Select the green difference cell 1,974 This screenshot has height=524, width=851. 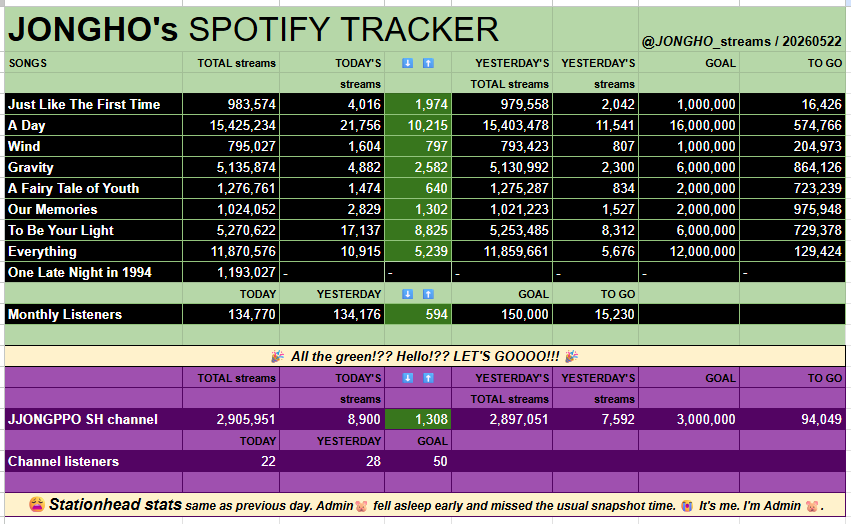(418, 104)
